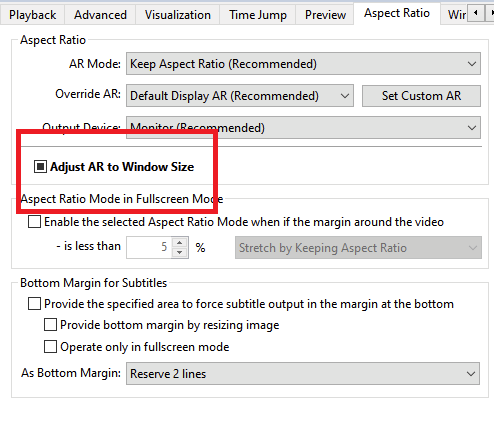Check Provide the specified area for subtitles
This screenshot has width=494, height=447.
(34, 304)
